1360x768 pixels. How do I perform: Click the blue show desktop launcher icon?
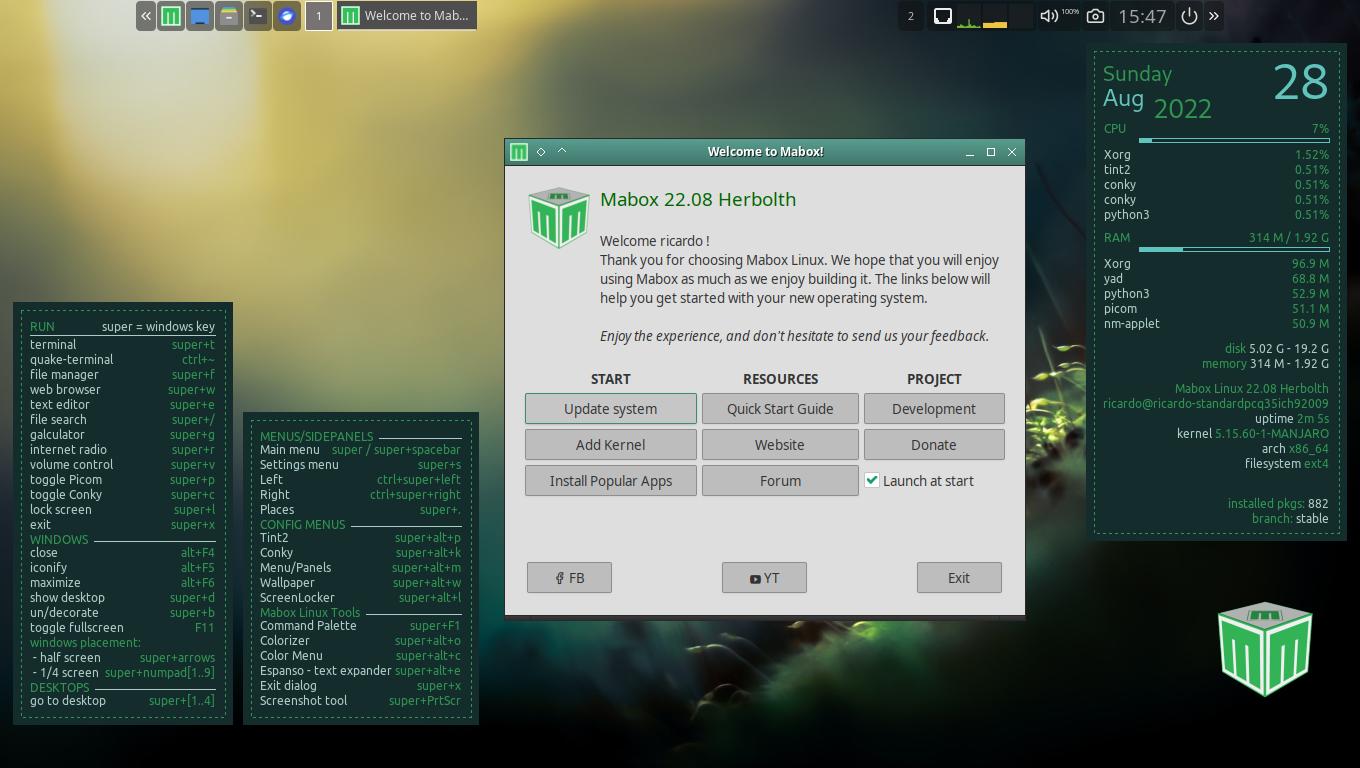[200, 16]
